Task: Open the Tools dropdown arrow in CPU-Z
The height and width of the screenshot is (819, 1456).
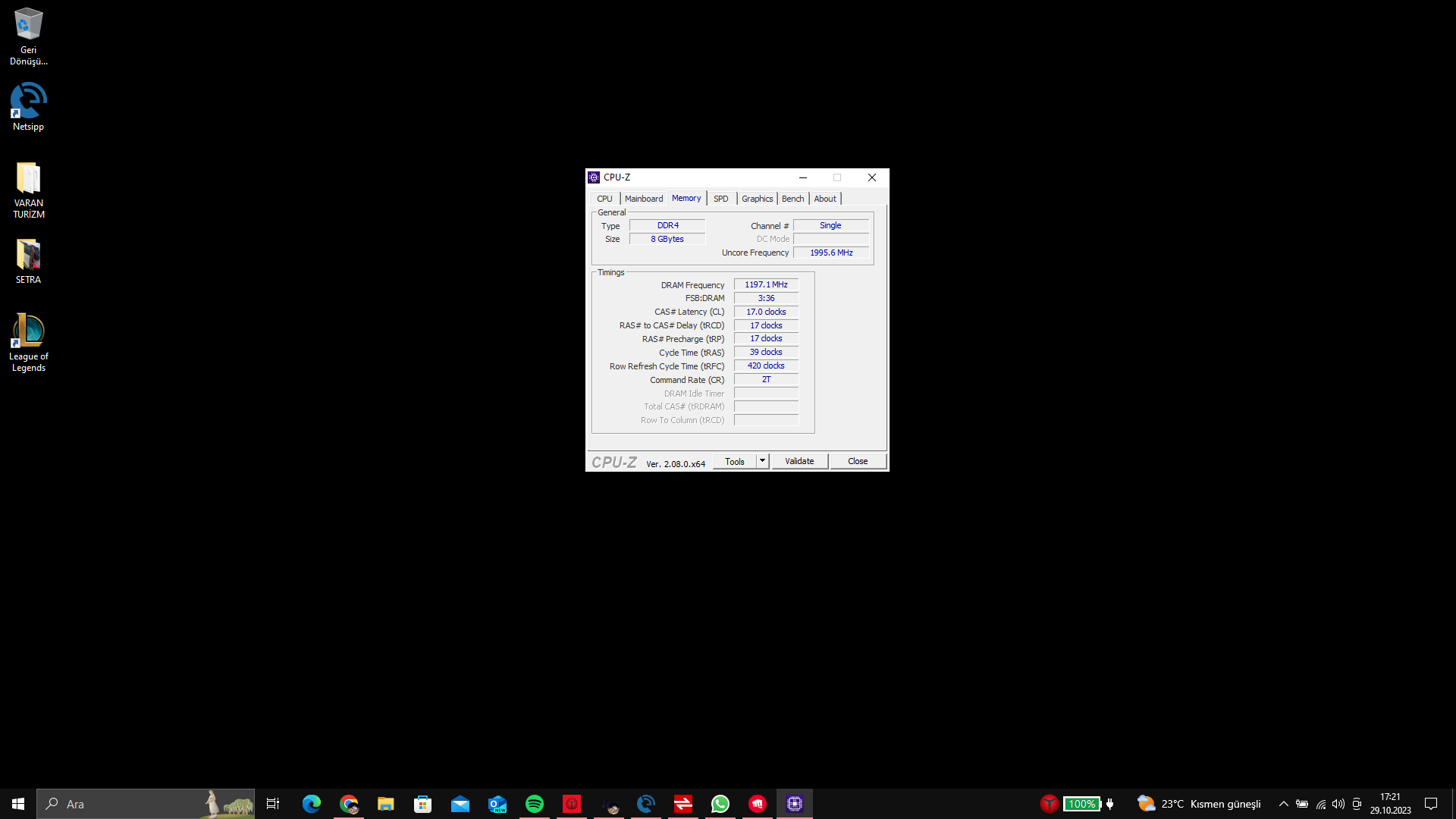Action: click(763, 460)
